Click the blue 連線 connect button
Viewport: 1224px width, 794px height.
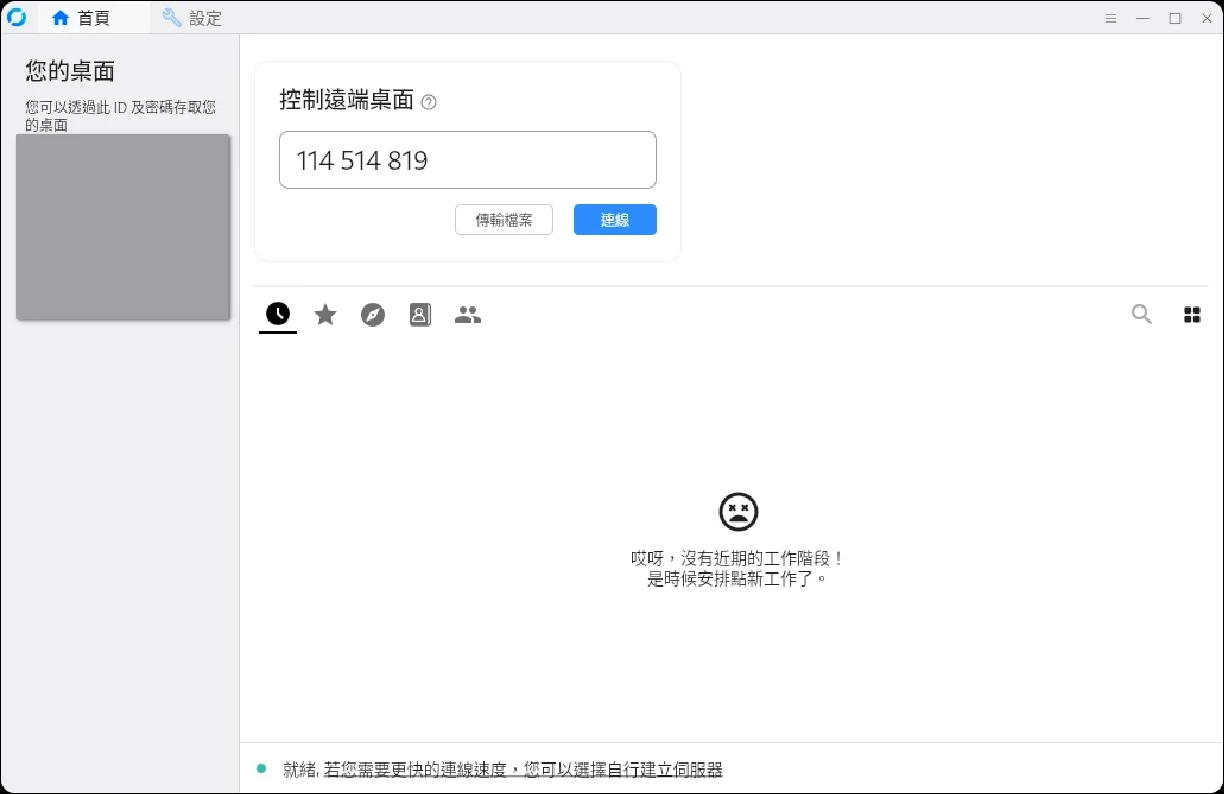(x=615, y=220)
